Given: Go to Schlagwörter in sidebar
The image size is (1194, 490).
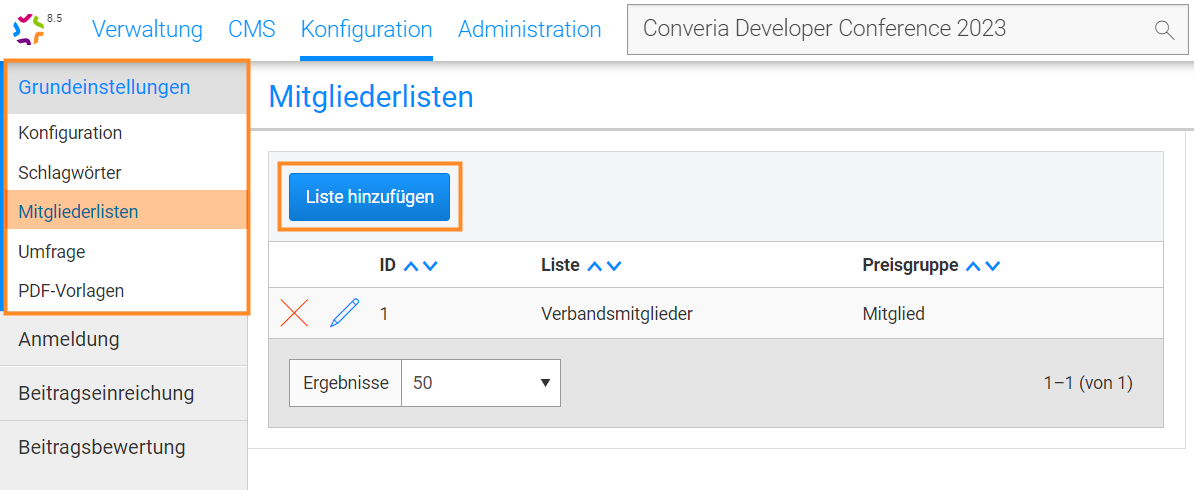Looking at the screenshot, I should click(x=70, y=172).
